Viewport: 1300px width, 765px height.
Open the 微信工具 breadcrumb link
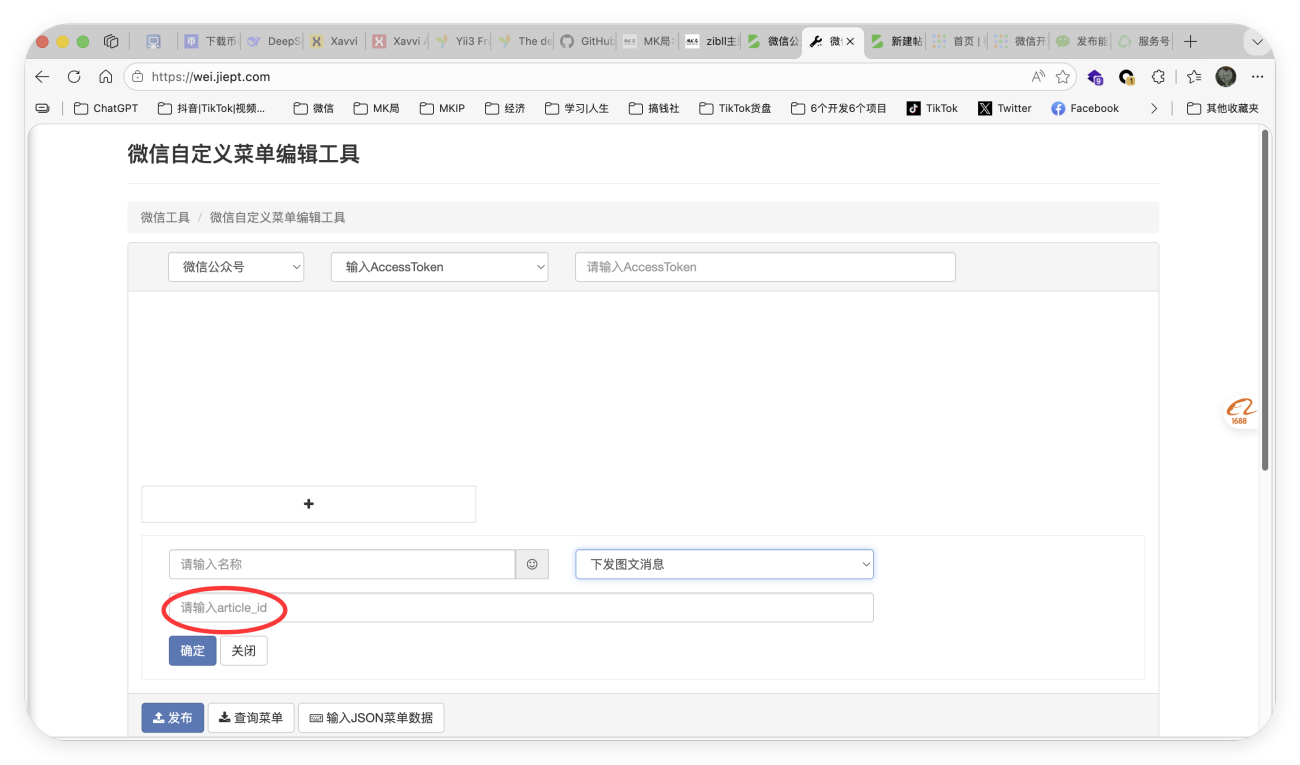(164, 216)
